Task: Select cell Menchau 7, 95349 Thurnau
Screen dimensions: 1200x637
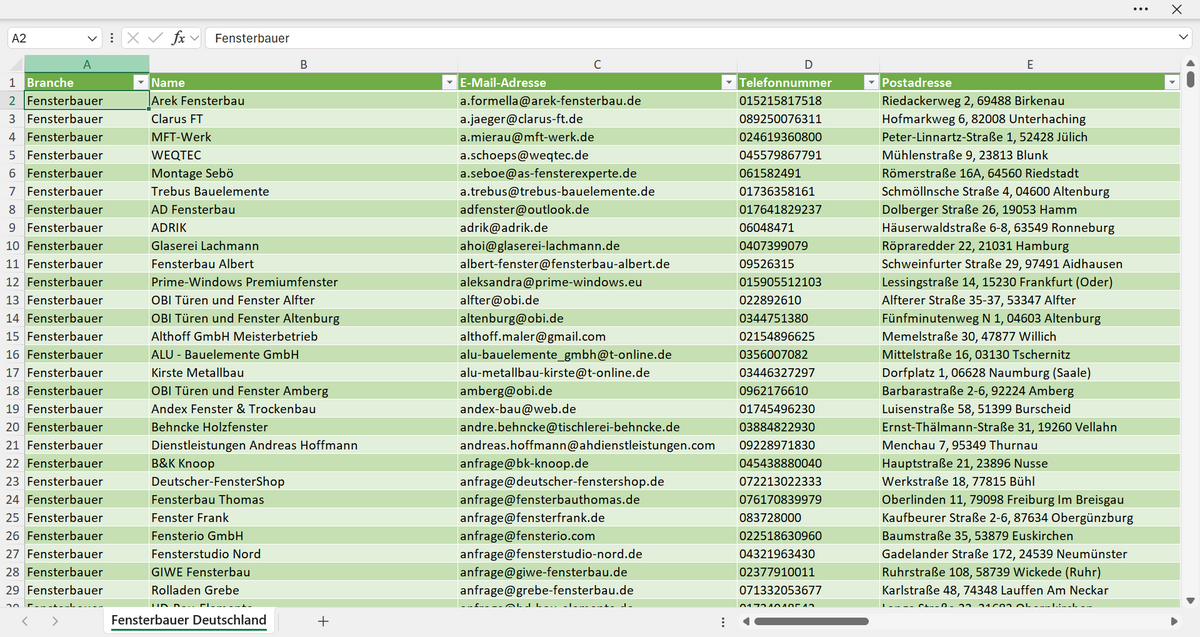Action: click(x=1030, y=445)
